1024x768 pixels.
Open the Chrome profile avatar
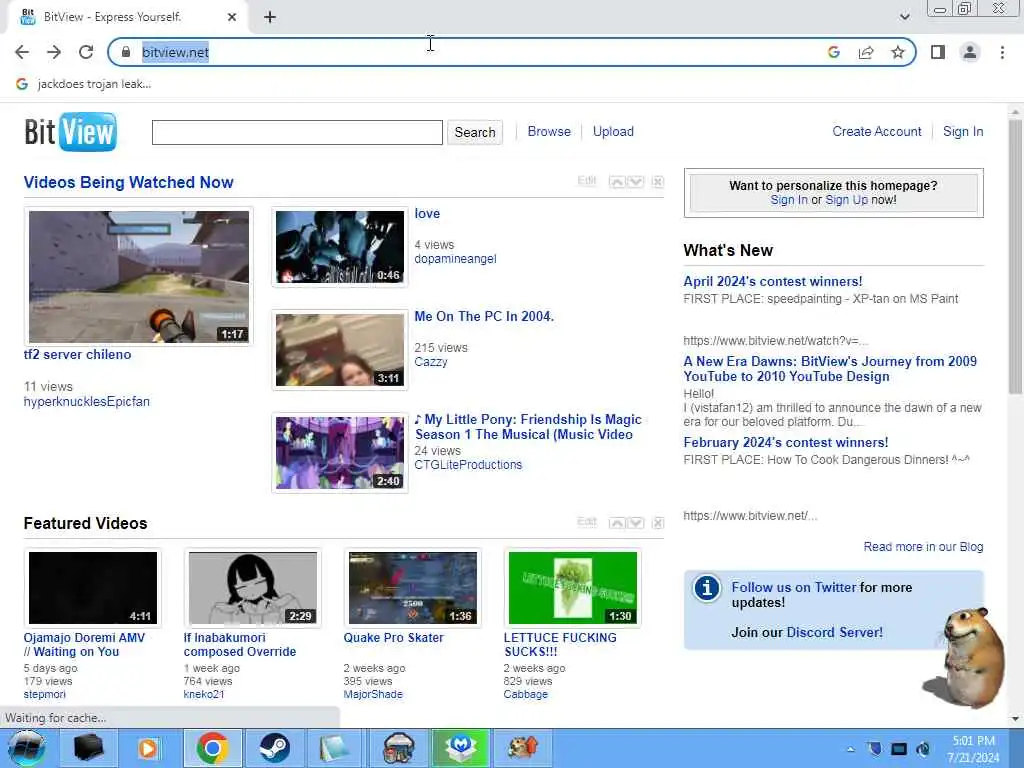[x=970, y=52]
